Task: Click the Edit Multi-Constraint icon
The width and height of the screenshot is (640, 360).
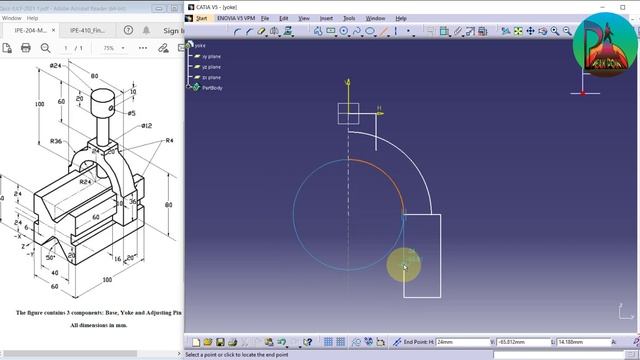Action: pyautogui.click(x=482, y=31)
